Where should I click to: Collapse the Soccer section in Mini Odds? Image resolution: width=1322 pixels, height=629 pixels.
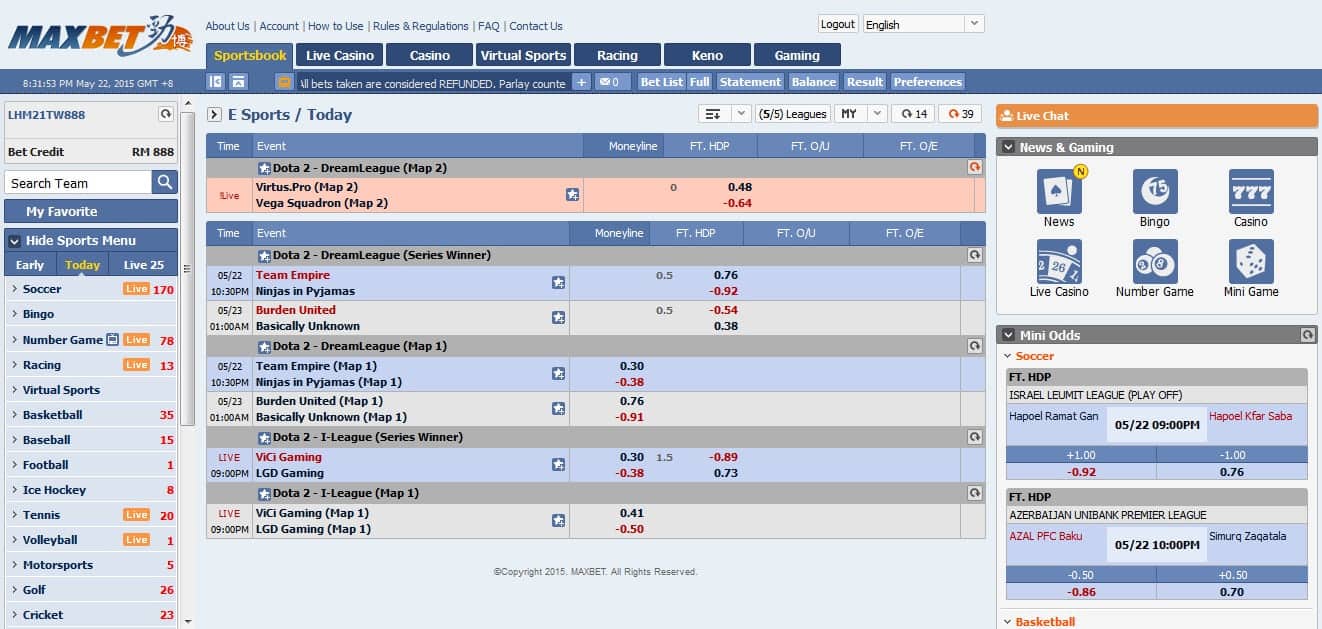[1008, 356]
